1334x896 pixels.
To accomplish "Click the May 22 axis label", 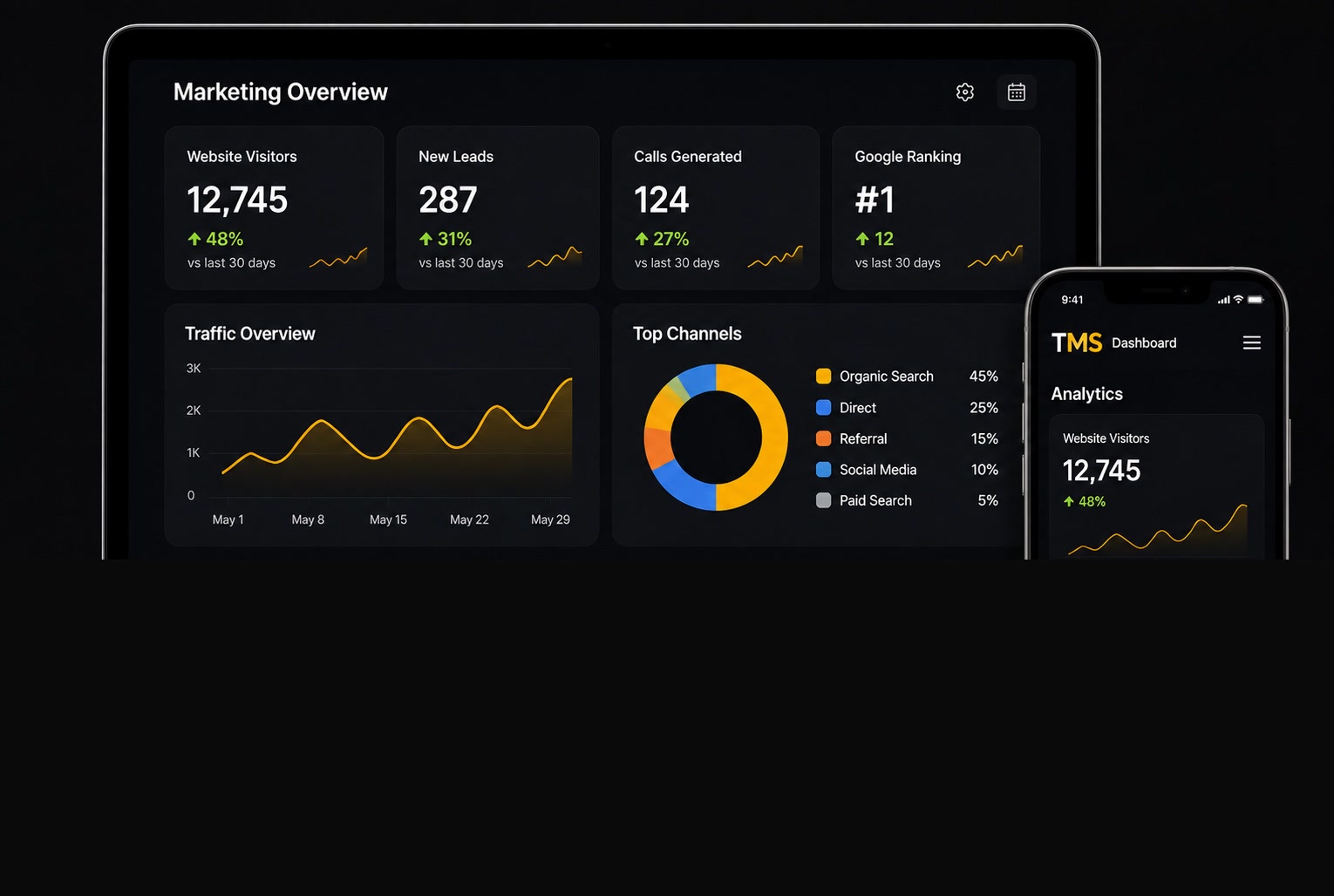I will pyautogui.click(x=469, y=519).
